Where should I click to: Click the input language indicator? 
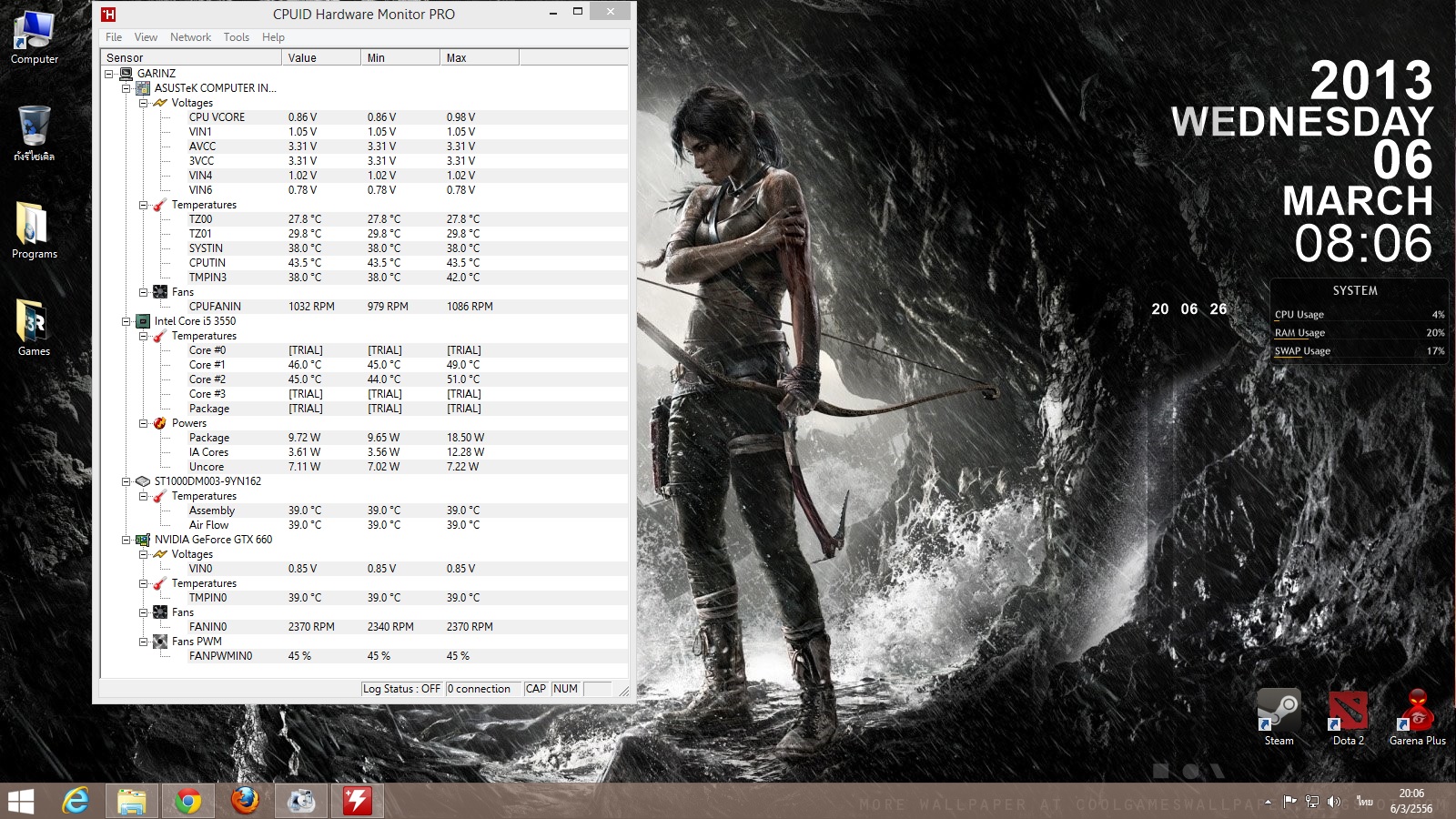coord(1364,802)
